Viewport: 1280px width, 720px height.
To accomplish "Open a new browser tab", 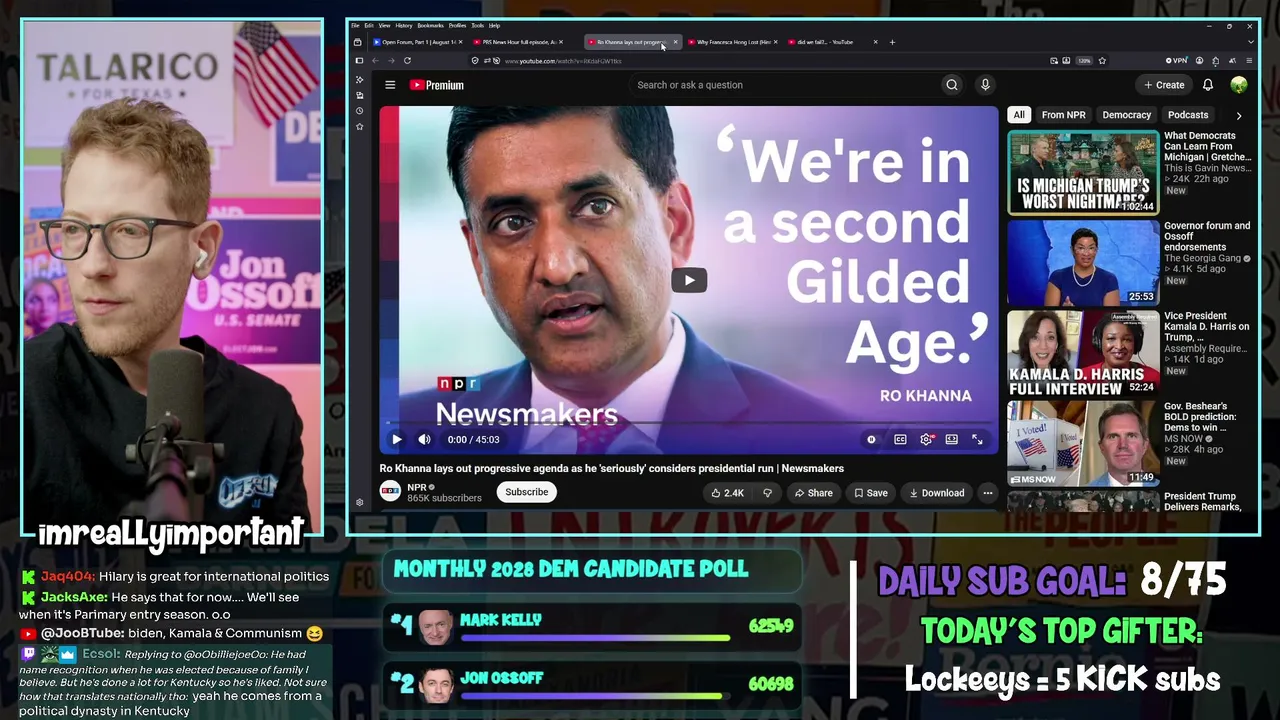I will click(x=892, y=42).
